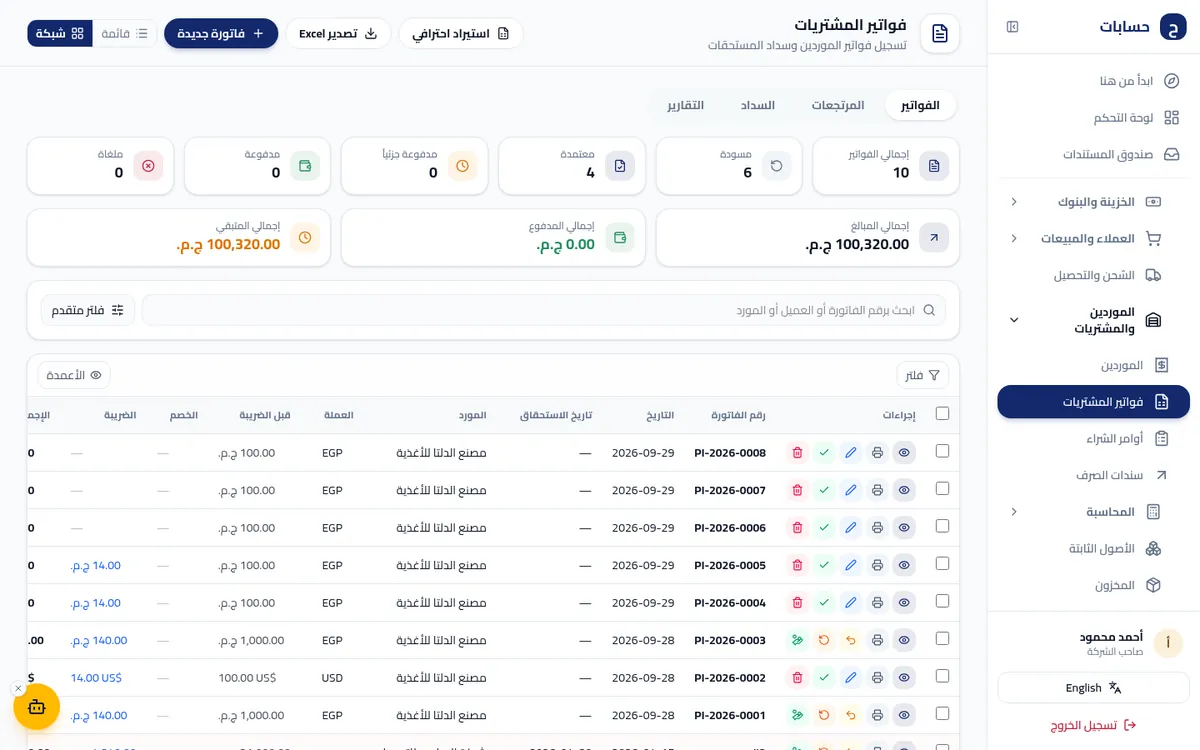Approve invoice PI-2026-0007
The height and width of the screenshot is (750, 1200).
click(x=824, y=490)
